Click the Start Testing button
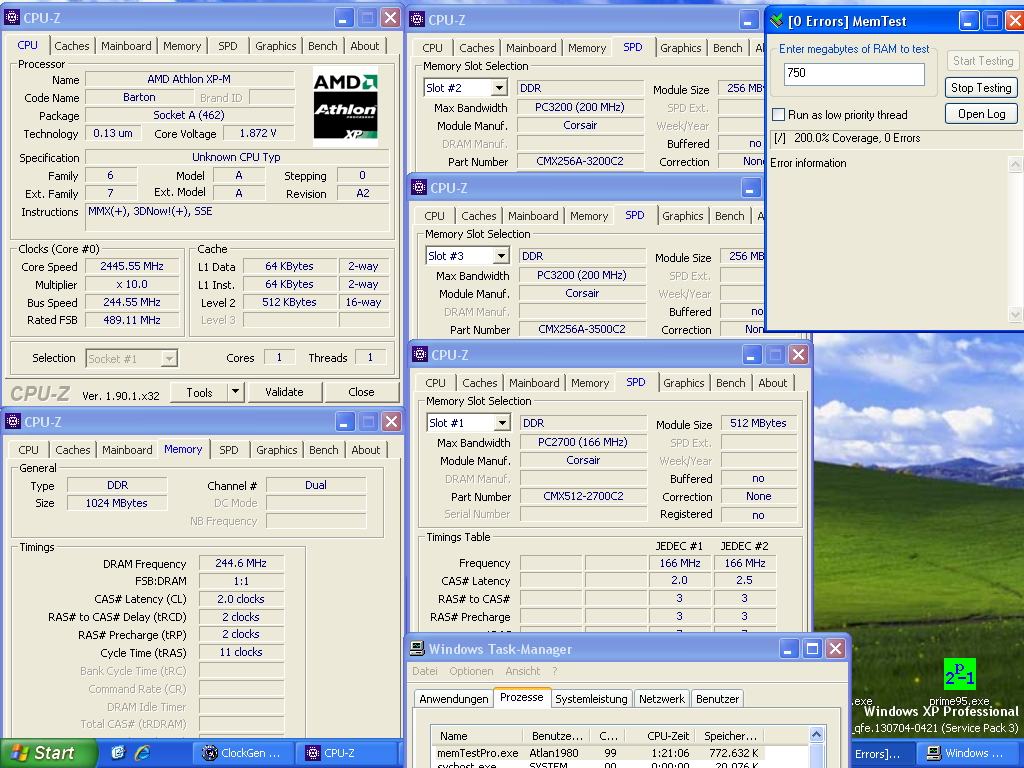 click(982, 61)
